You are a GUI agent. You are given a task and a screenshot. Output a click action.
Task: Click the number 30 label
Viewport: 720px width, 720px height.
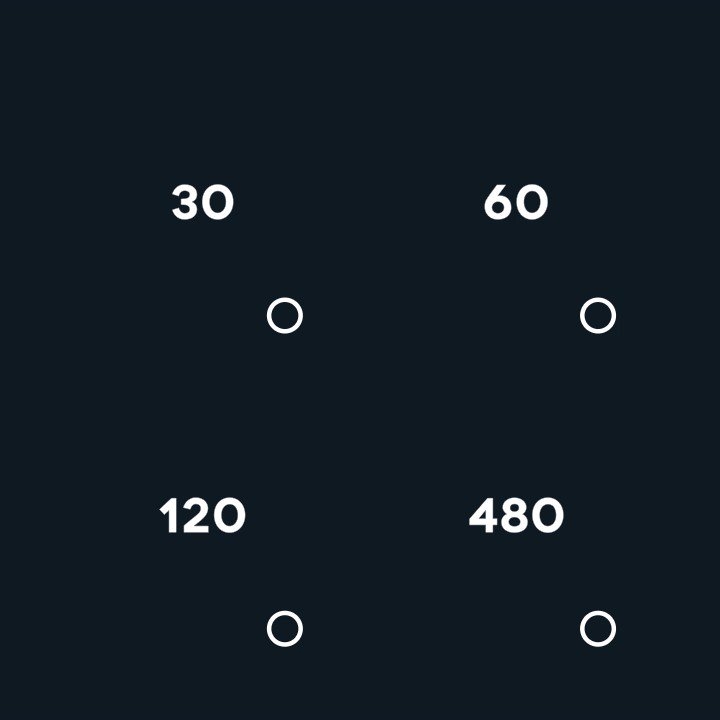(x=203, y=203)
